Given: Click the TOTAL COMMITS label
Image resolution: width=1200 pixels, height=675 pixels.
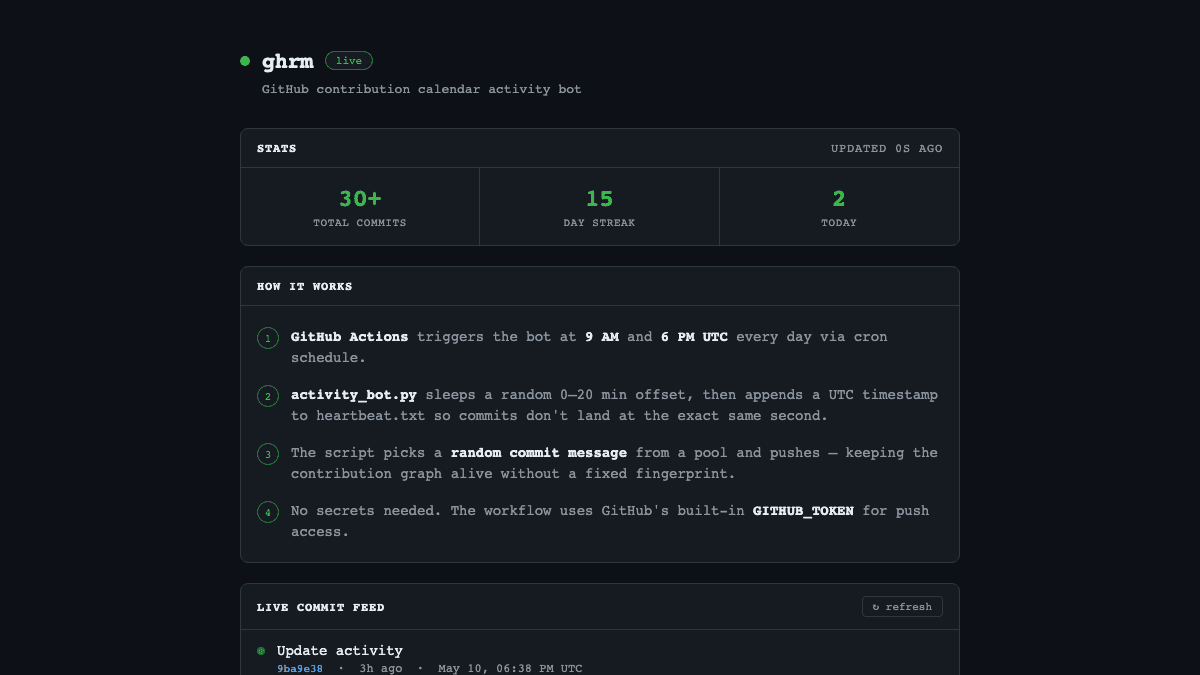Looking at the screenshot, I should tap(360, 223).
